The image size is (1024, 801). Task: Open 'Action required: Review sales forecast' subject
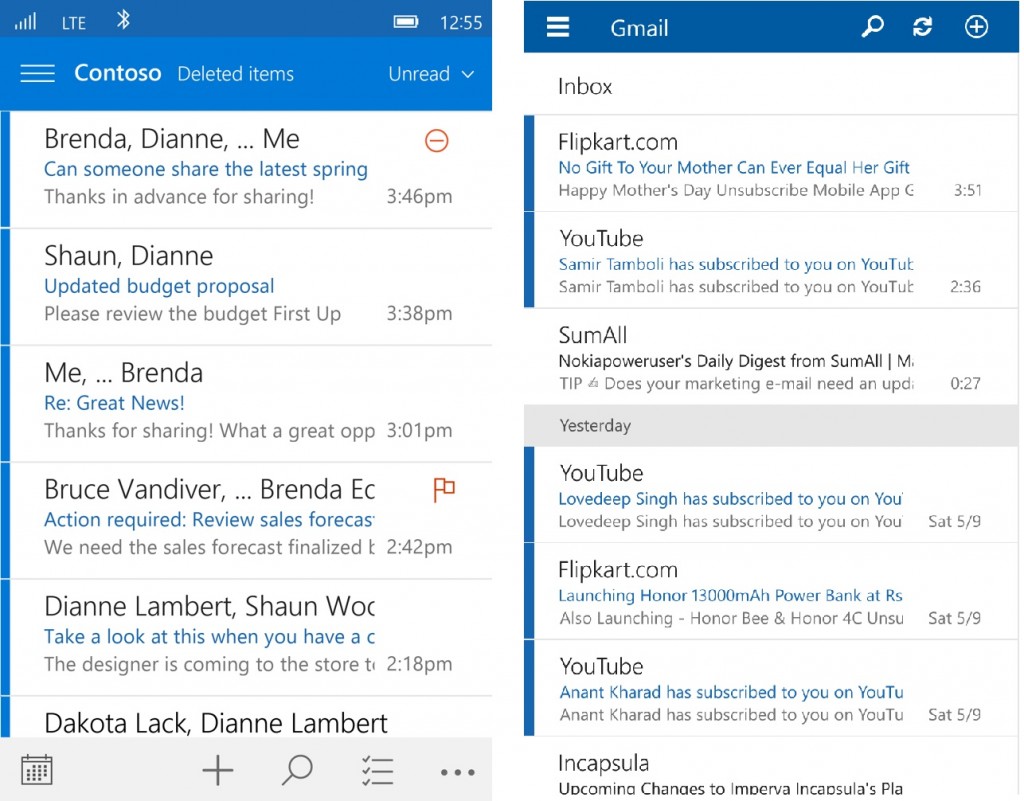pos(209,520)
